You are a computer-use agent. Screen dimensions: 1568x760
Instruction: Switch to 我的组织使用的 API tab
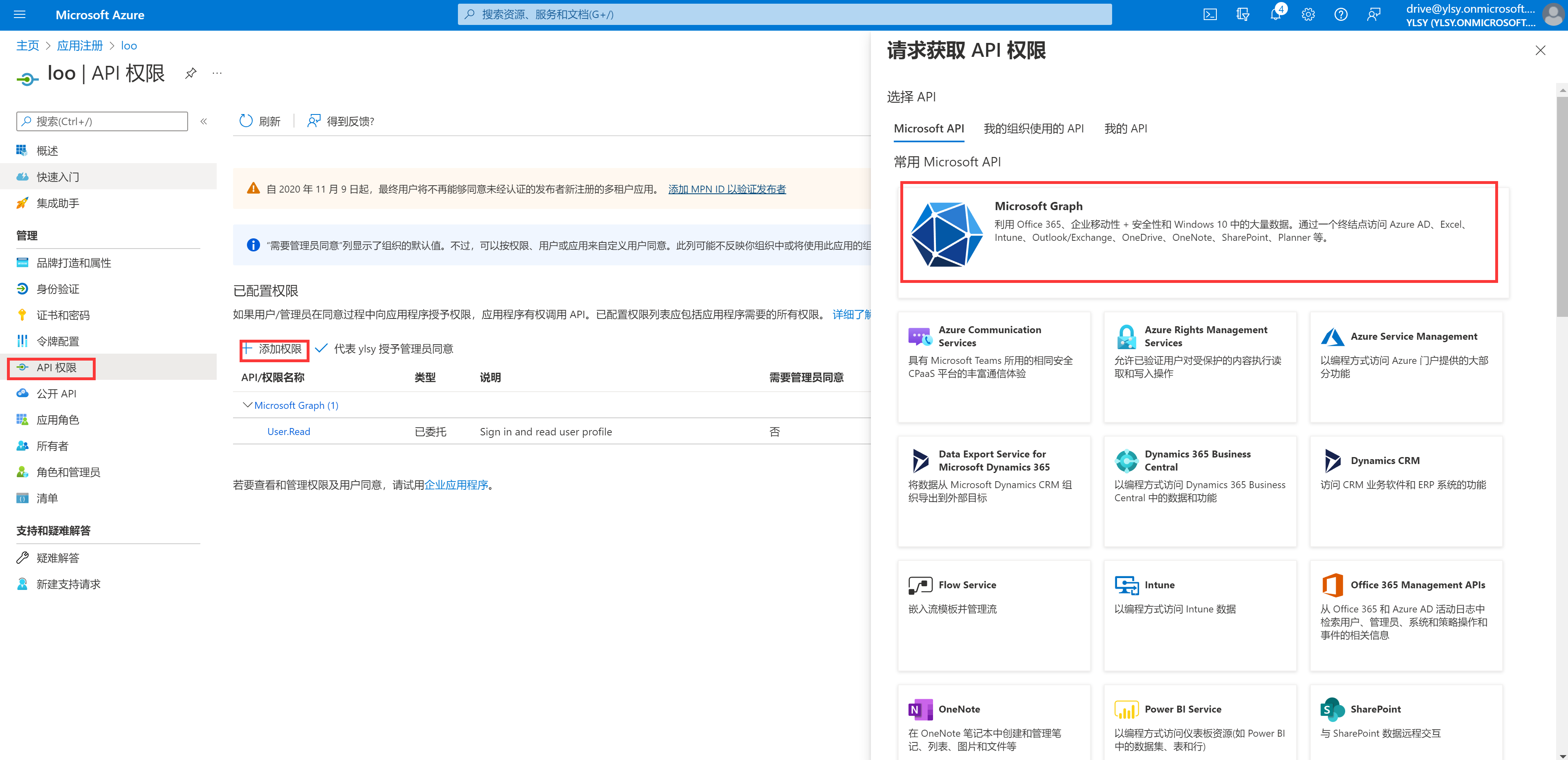coord(1033,128)
